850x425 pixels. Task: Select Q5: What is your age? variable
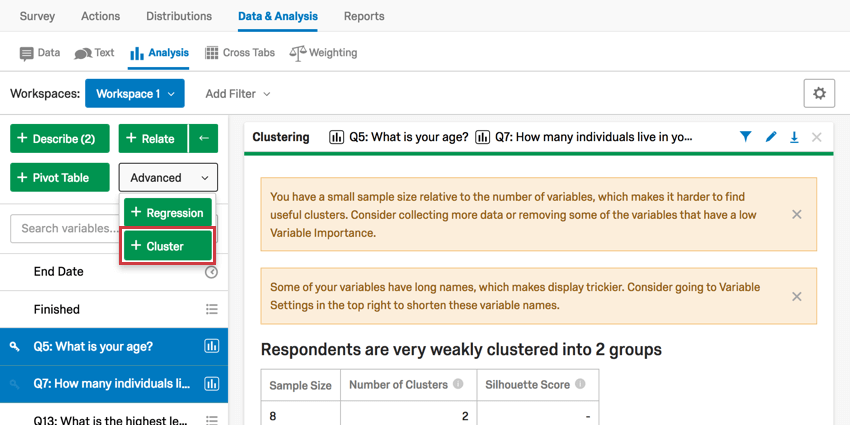coord(114,346)
